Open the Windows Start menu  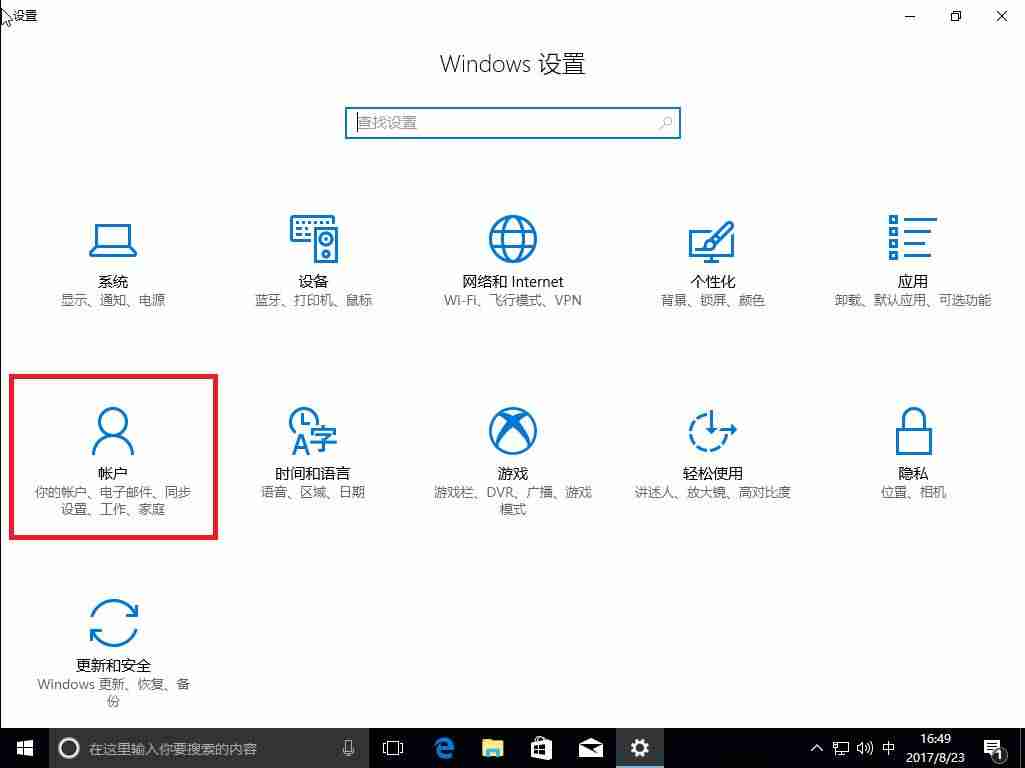coord(24,748)
